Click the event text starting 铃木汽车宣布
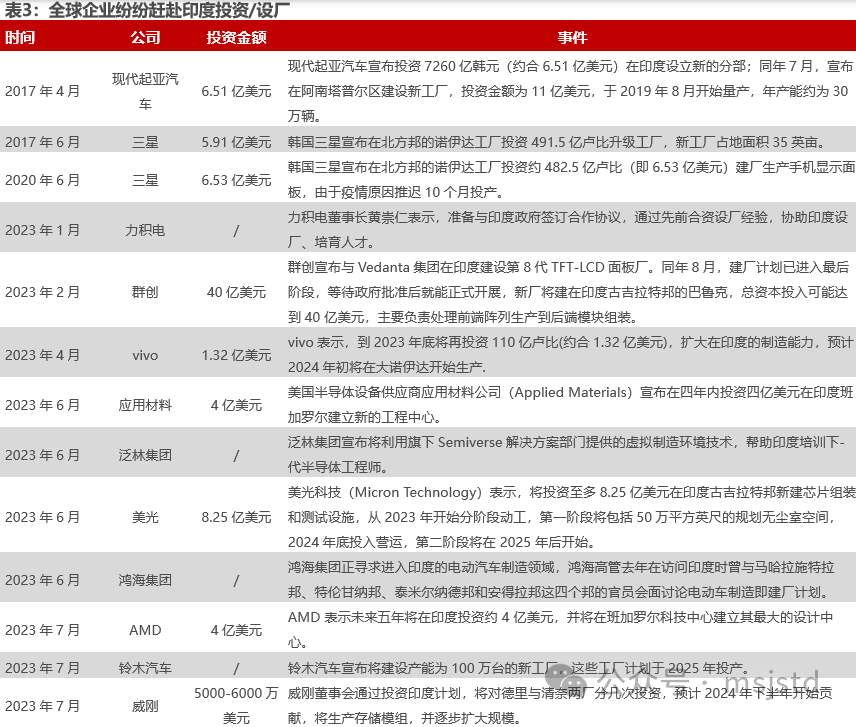The image size is (856, 727). (x=519, y=668)
